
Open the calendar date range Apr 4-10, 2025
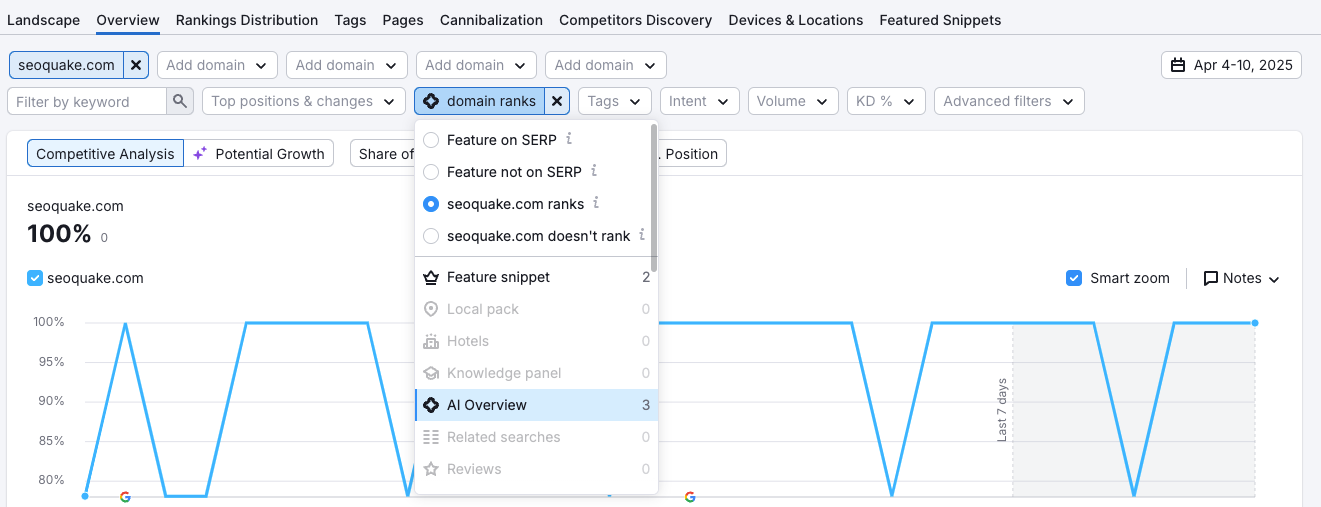(1231, 65)
